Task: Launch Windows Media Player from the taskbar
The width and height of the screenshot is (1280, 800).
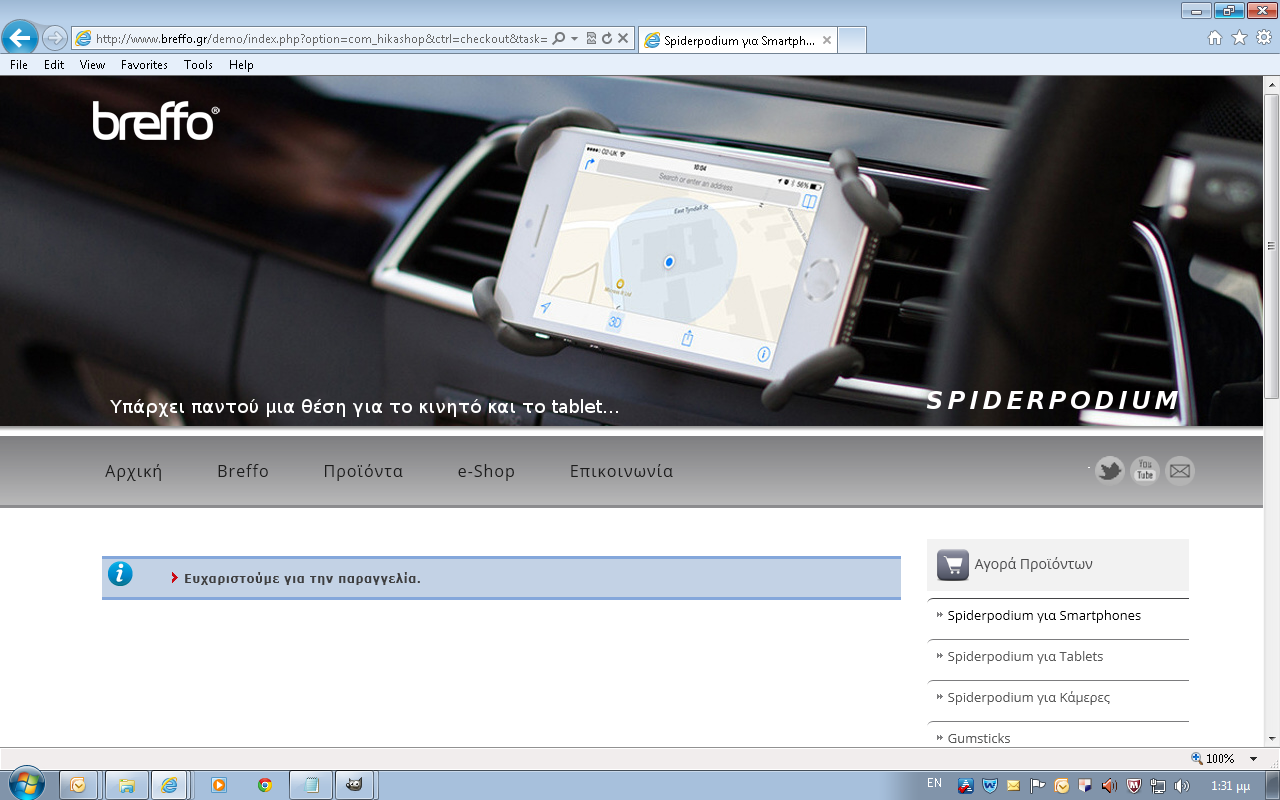Action: (219, 785)
